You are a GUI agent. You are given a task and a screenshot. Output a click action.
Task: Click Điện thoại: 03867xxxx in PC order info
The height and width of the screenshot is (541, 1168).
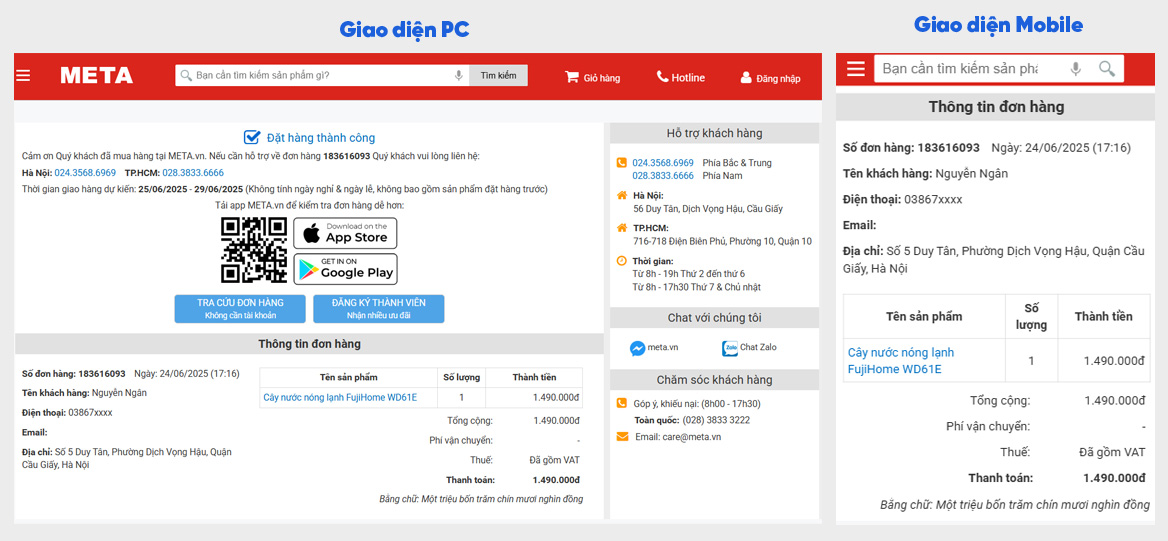pyautogui.click(x=68, y=412)
